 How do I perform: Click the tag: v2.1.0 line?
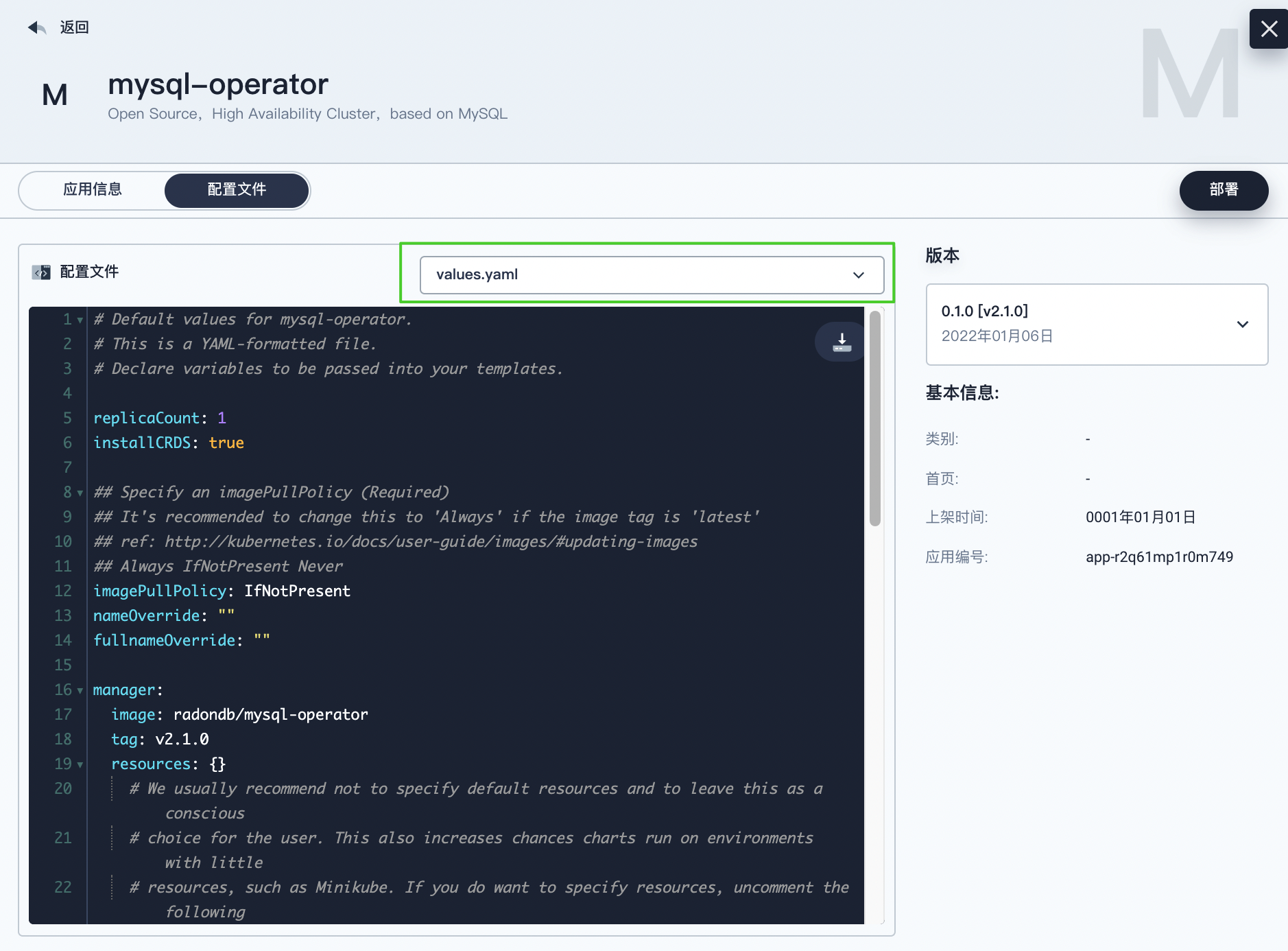click(x=160, y=739)
